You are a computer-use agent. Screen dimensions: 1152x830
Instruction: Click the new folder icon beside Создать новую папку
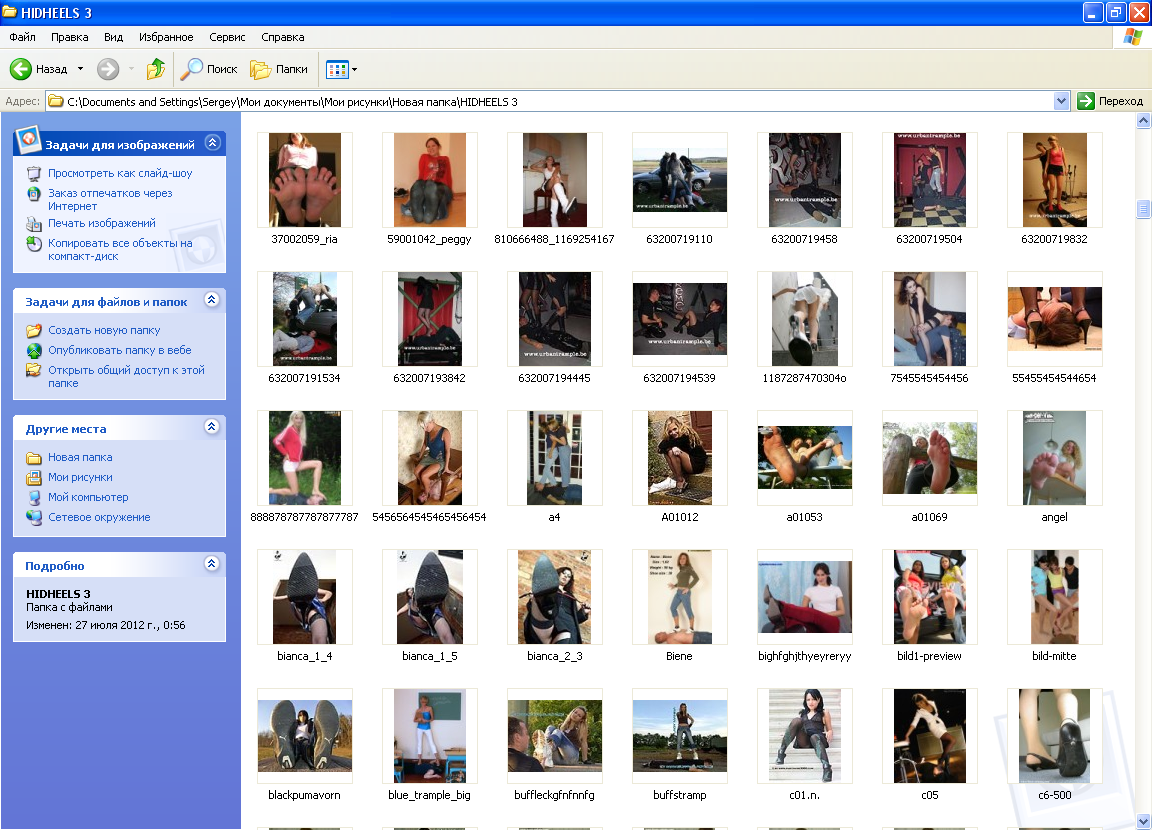click(34, 331)
